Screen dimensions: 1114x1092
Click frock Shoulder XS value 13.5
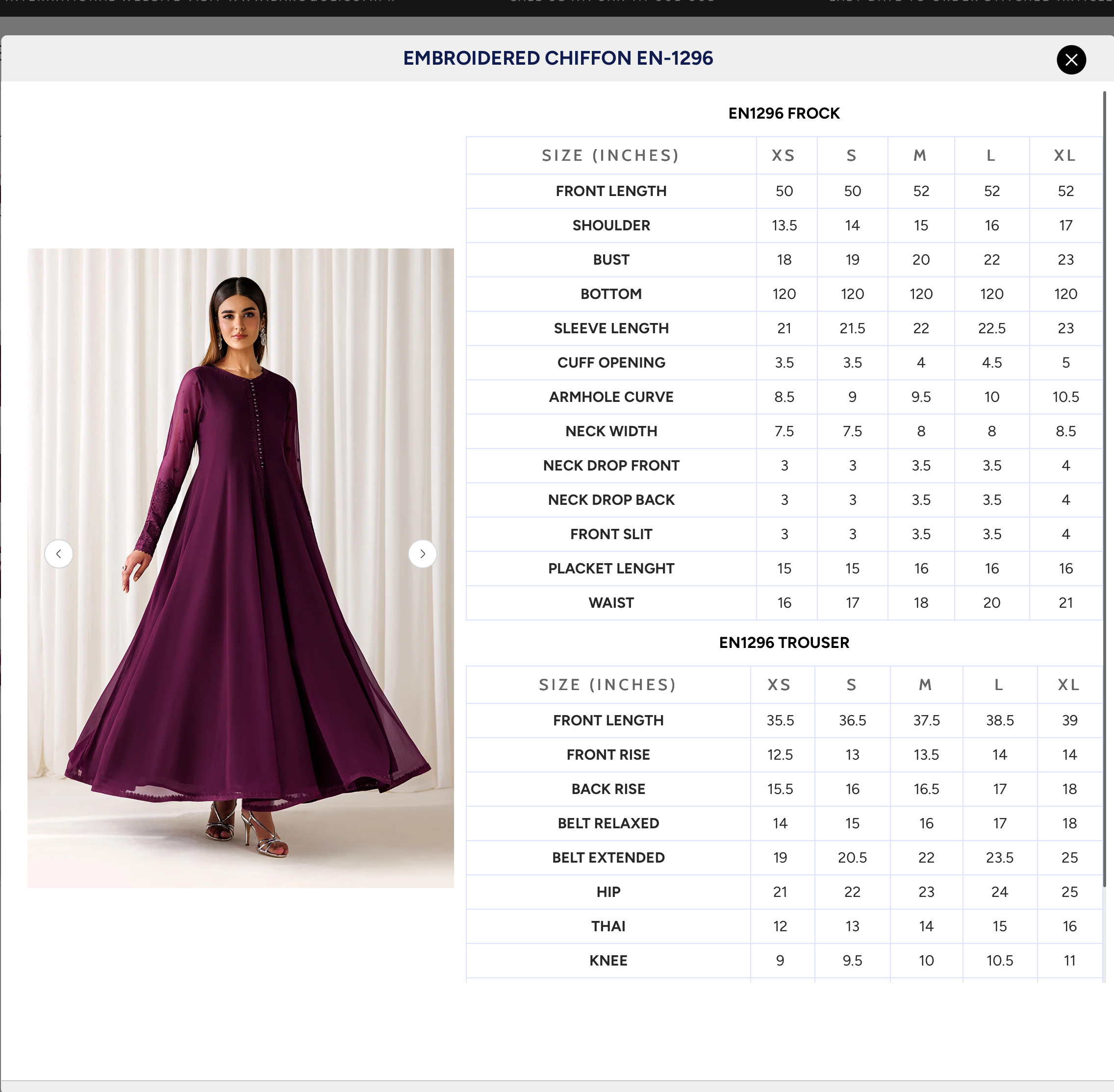[784, 225]
